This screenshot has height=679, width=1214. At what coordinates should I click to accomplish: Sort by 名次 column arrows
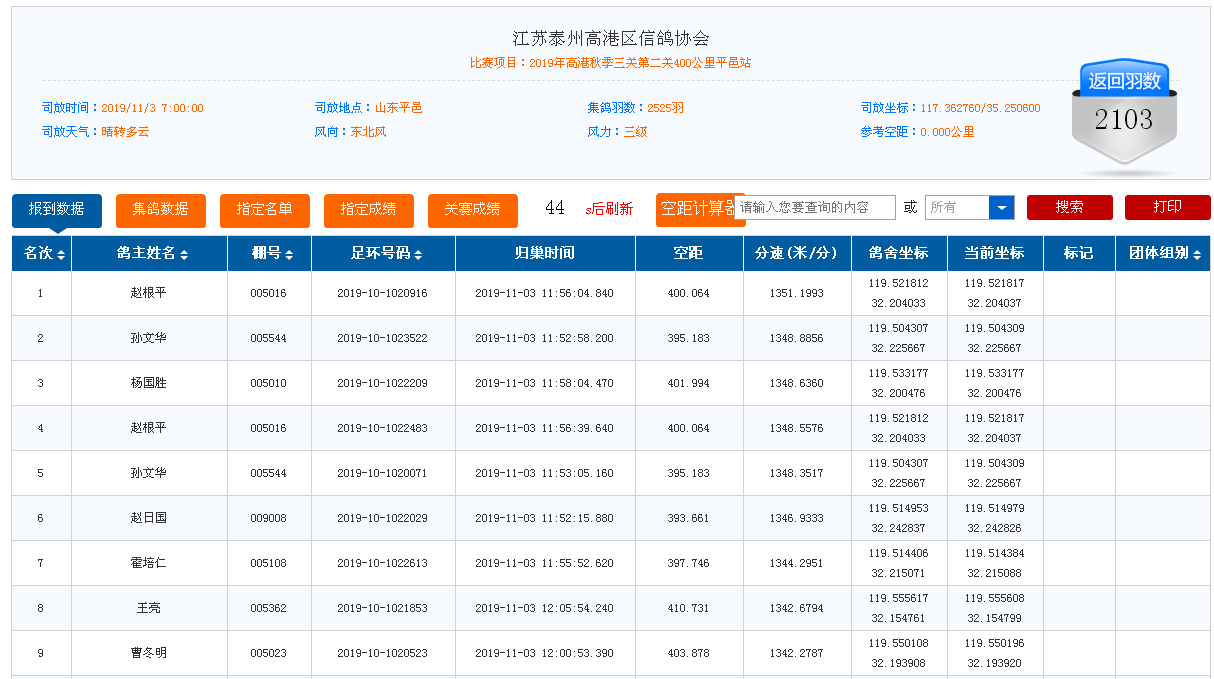(61, 255)
